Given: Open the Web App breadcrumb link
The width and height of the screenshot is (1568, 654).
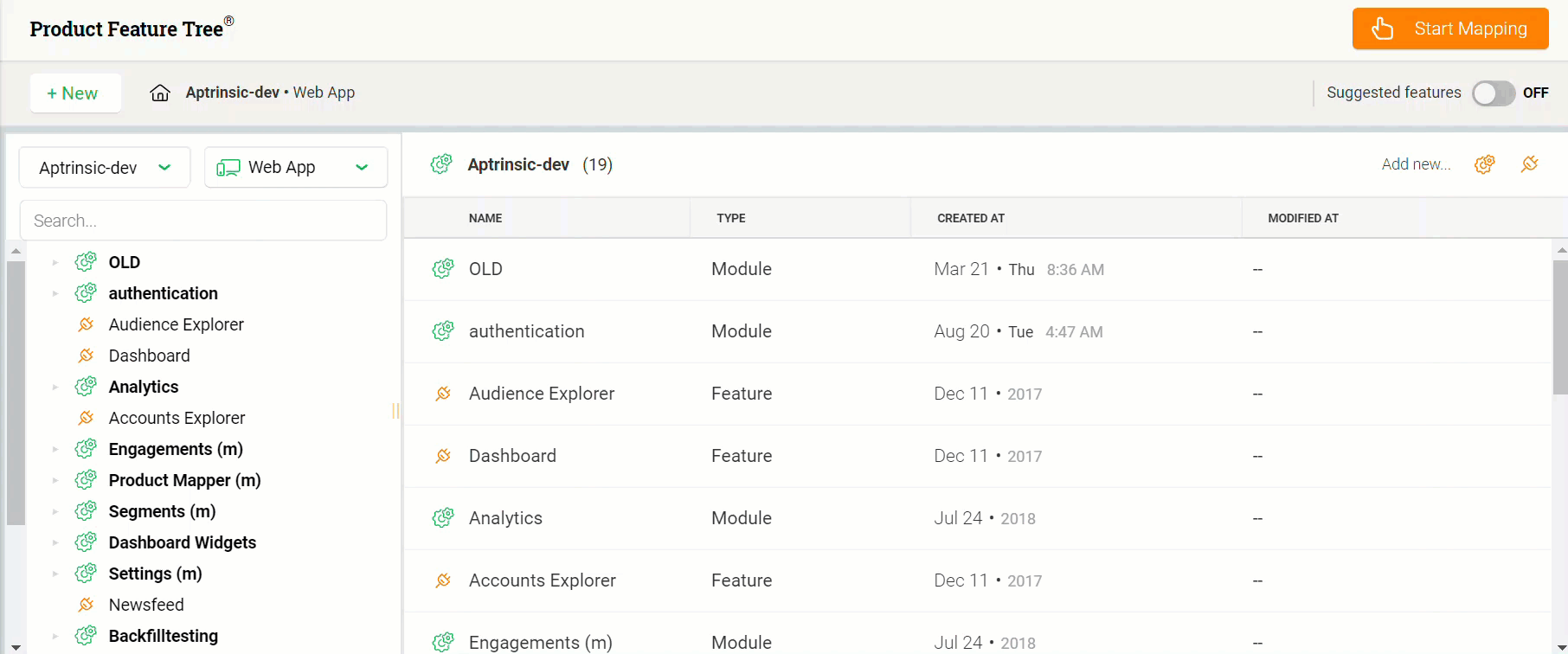Looking at the screenshot, I should 324,93.
